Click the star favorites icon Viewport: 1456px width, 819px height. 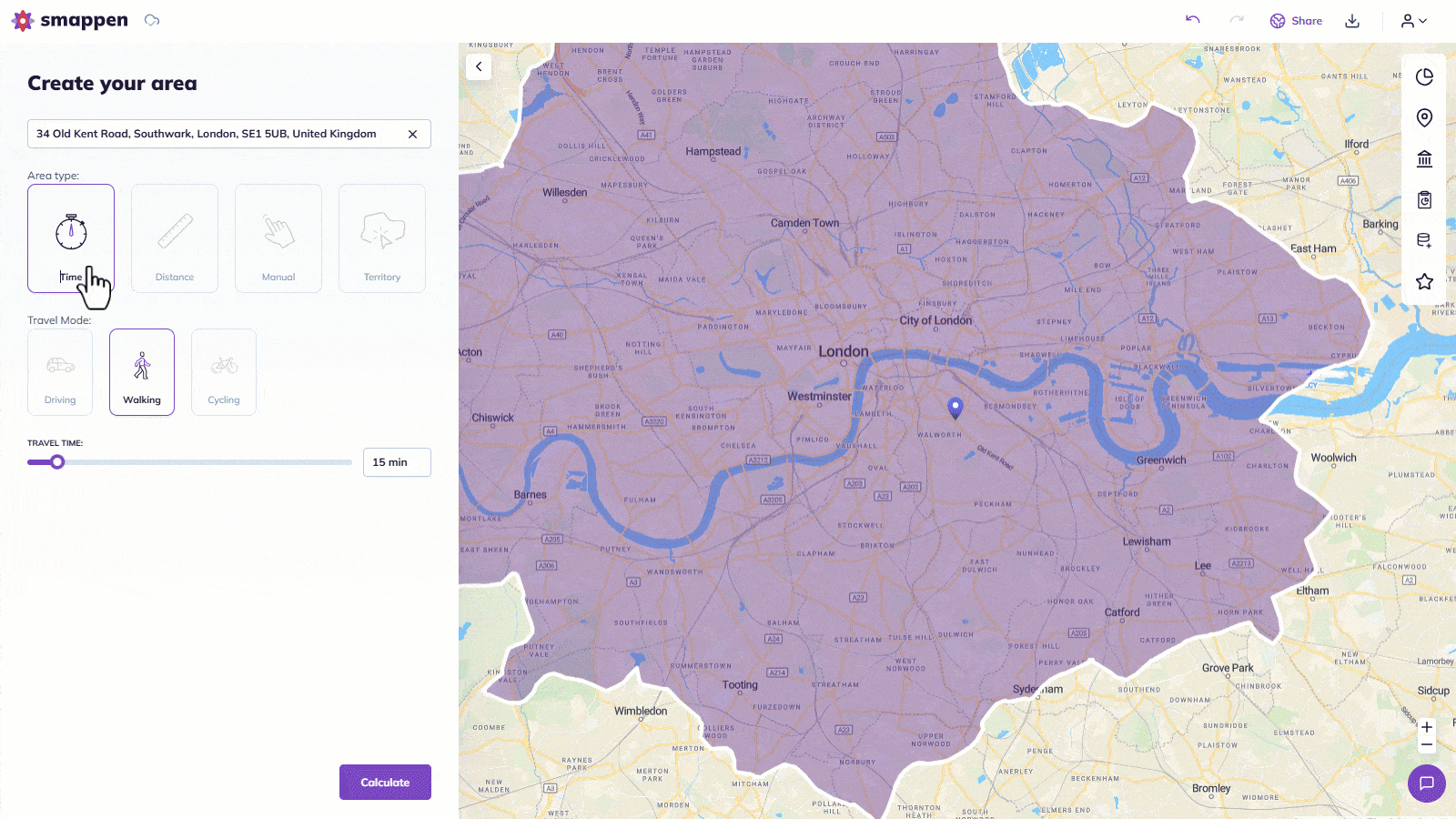click(x=1424, y=282)
